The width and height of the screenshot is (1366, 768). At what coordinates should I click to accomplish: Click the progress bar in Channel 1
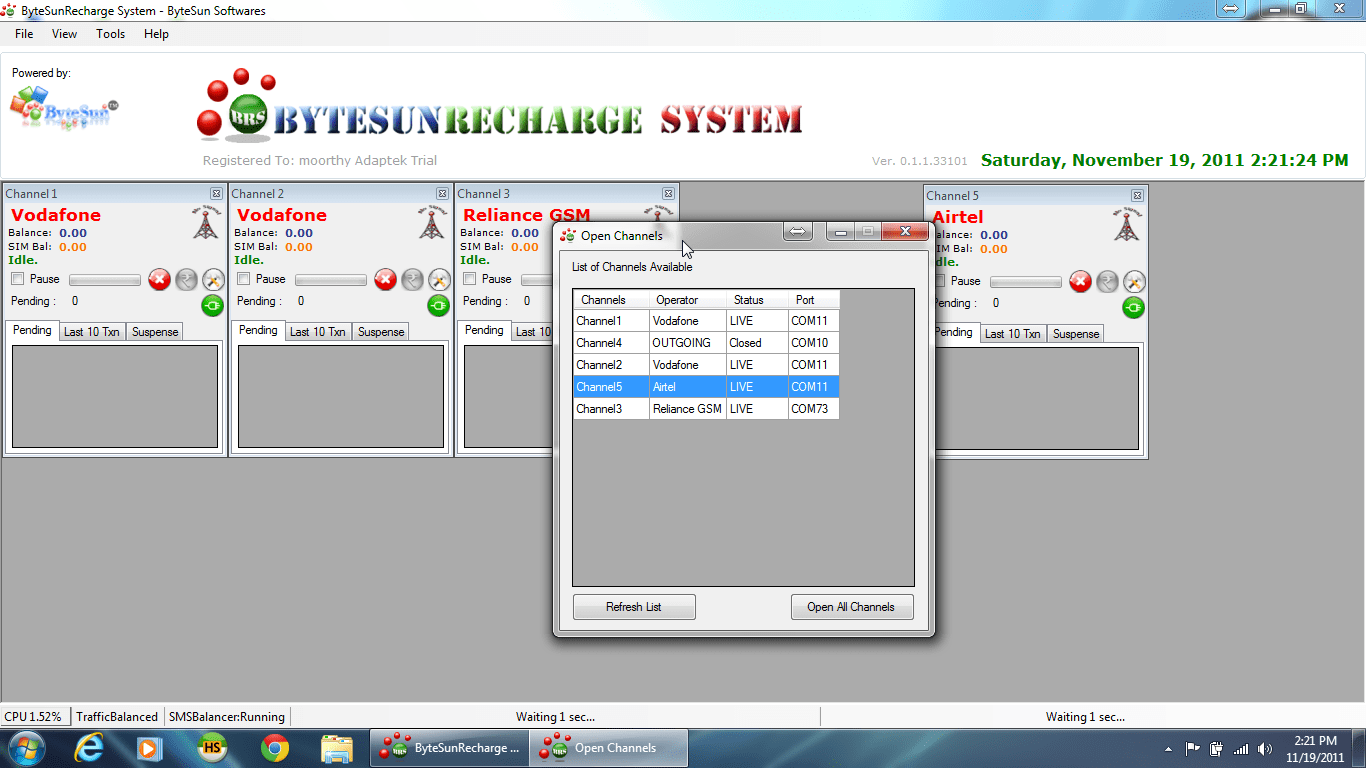pos(105,281)
